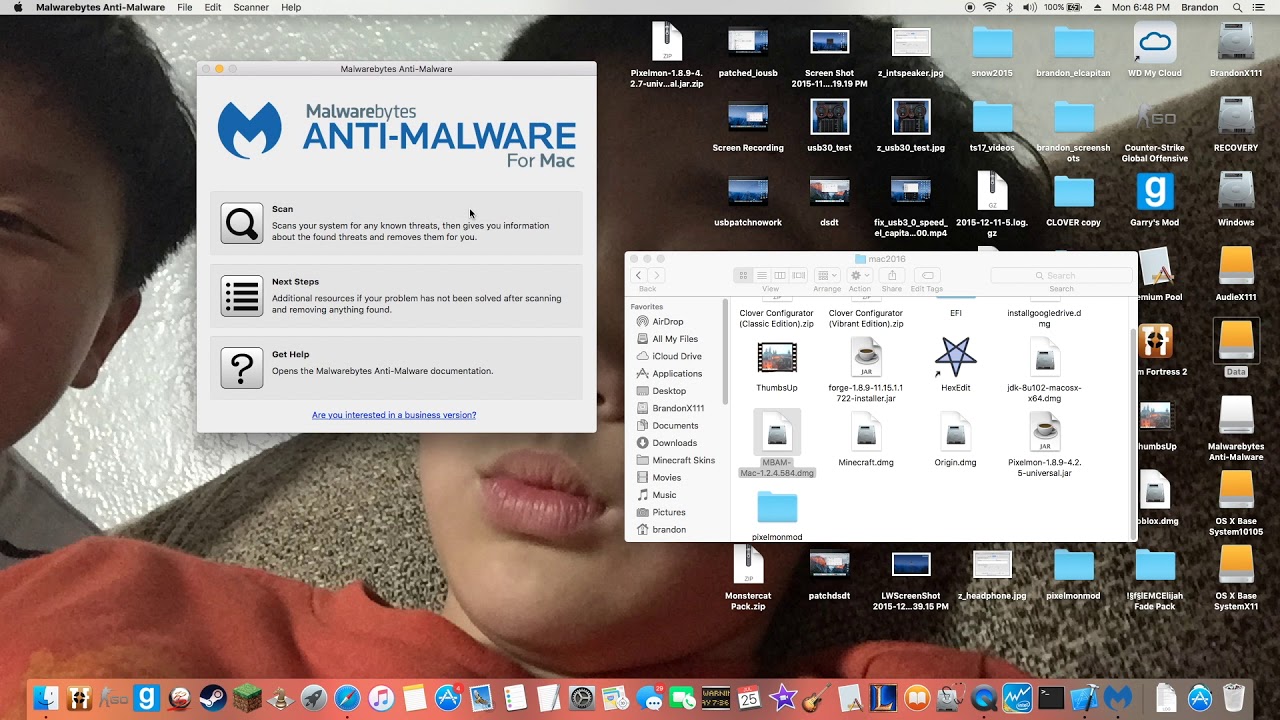Open Steam from the Dock

213,697
